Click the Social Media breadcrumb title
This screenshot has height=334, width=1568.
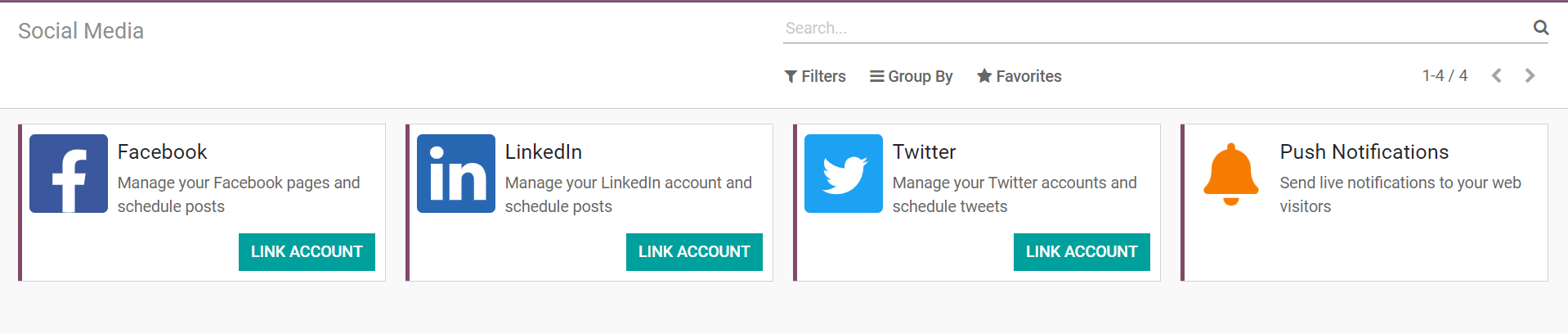coord(81,31)
